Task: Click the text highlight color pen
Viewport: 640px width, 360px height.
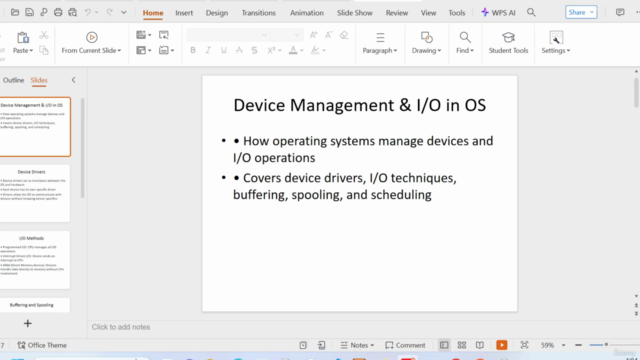Action: (315, 50)
